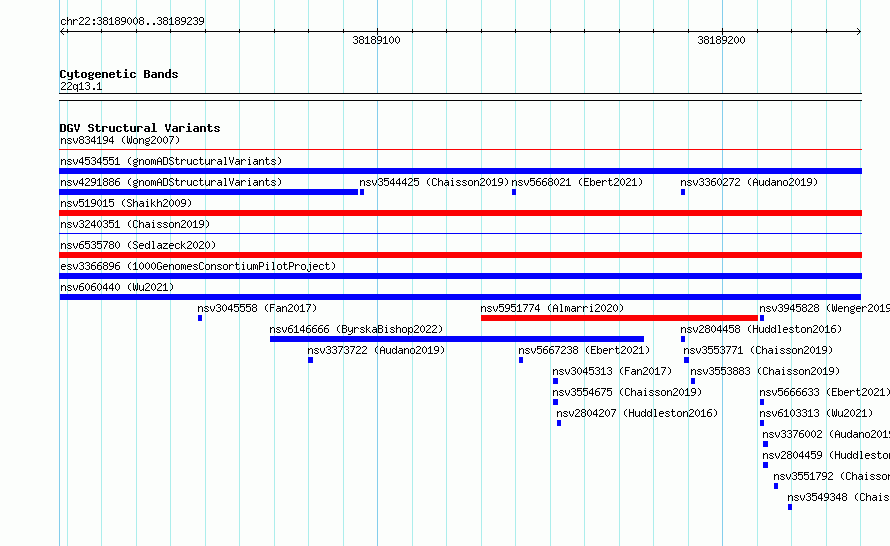
Task: Click the esv3366896 blue variant bar
Action: 460,276
